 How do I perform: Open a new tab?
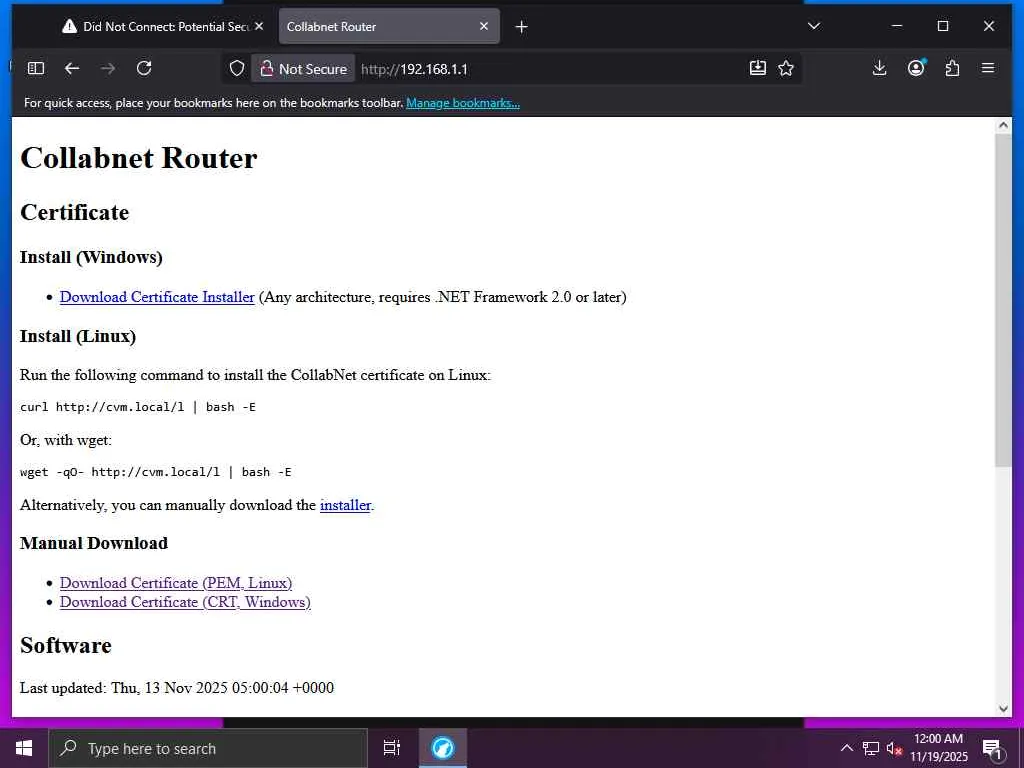click(x=521, y=27)
